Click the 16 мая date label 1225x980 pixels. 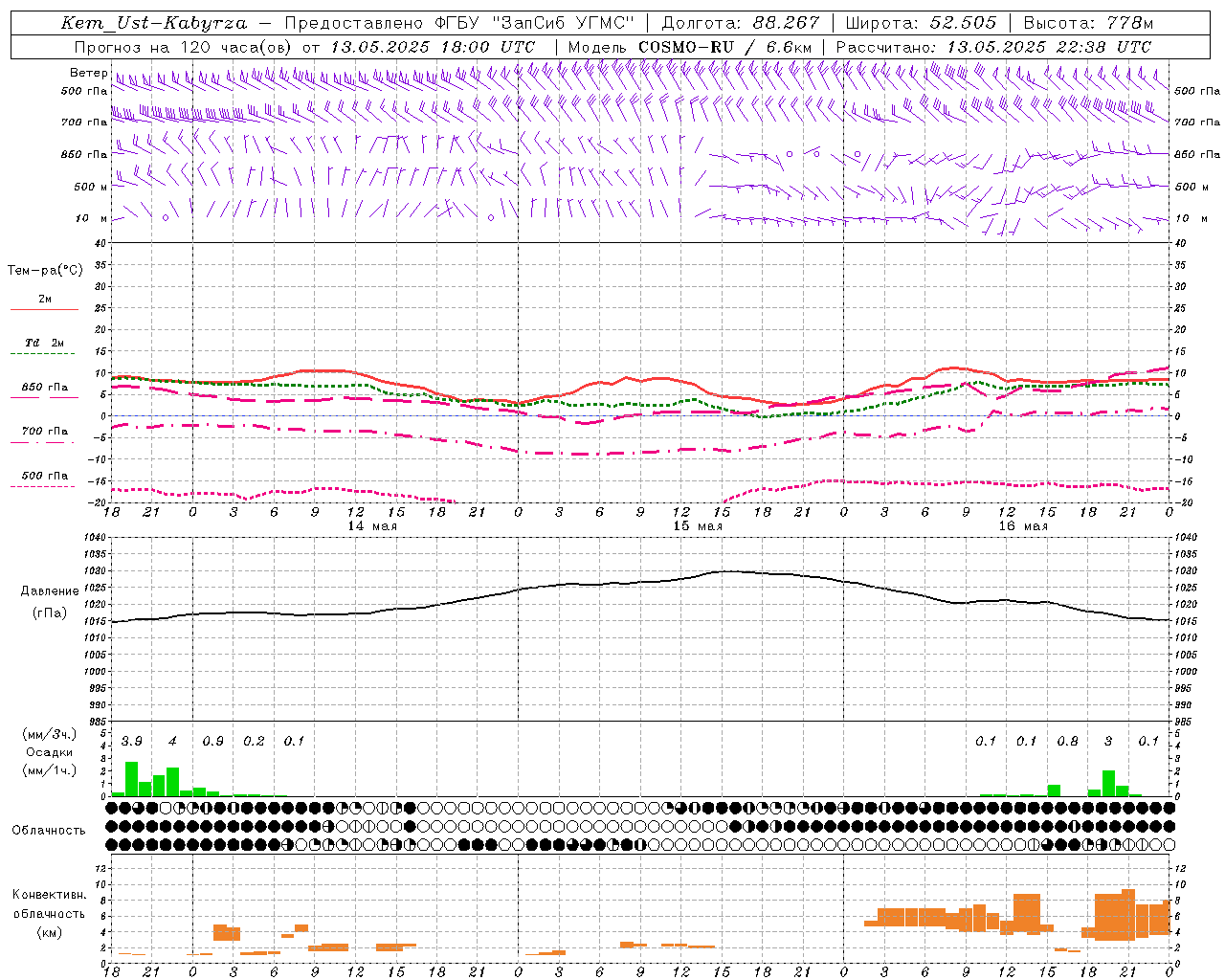(1023, 525)
